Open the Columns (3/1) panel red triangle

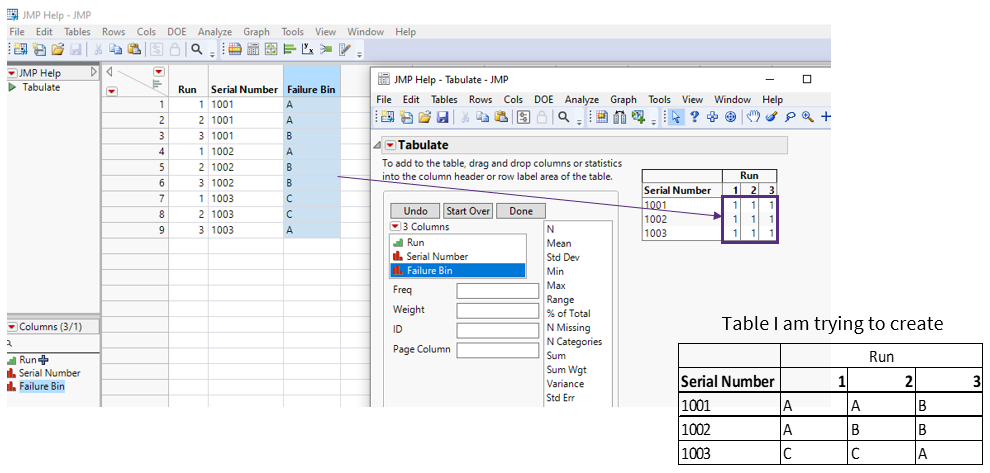pyautogui.click(x=12, y=327)
